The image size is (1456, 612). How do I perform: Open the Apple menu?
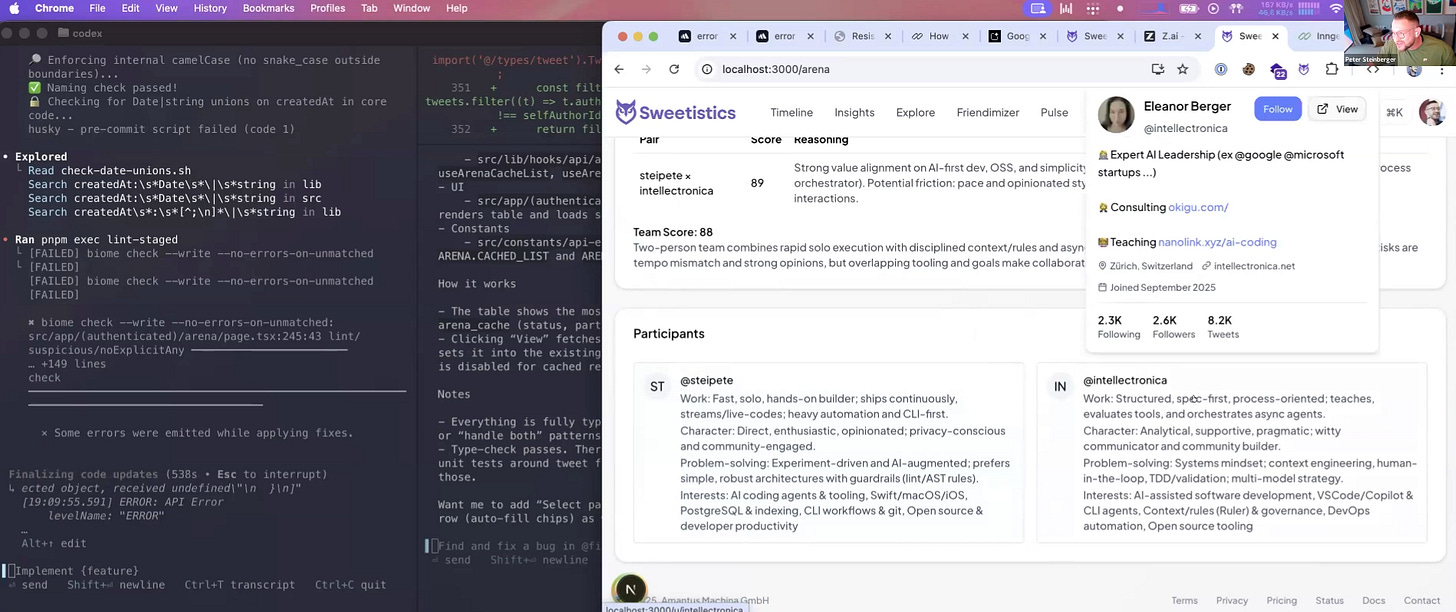(15, 8)
